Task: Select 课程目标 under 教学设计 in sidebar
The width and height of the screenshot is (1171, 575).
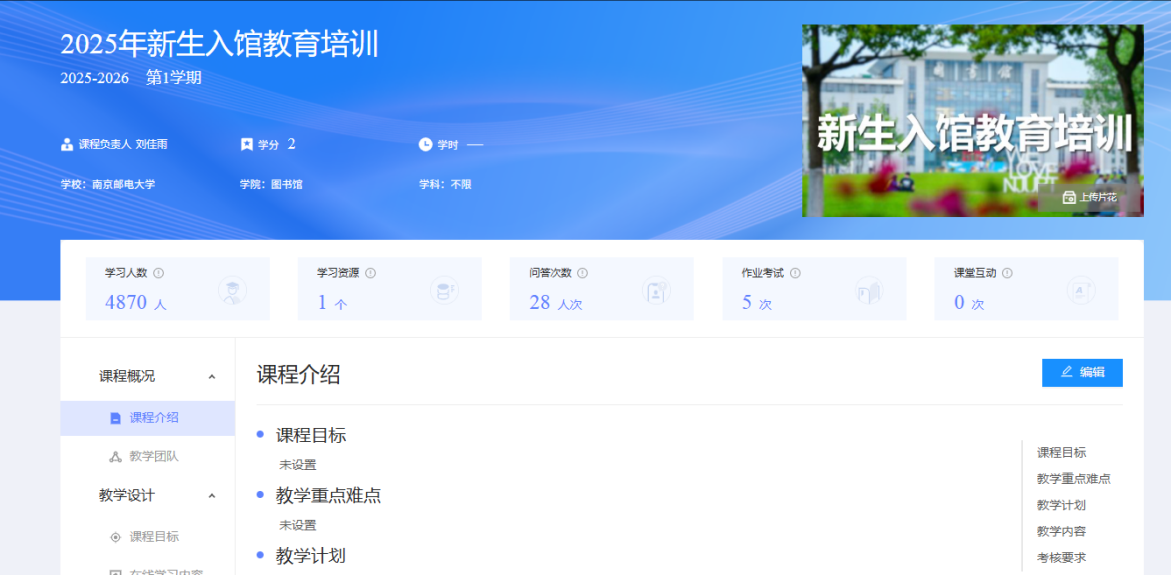Action: (153, 537)
